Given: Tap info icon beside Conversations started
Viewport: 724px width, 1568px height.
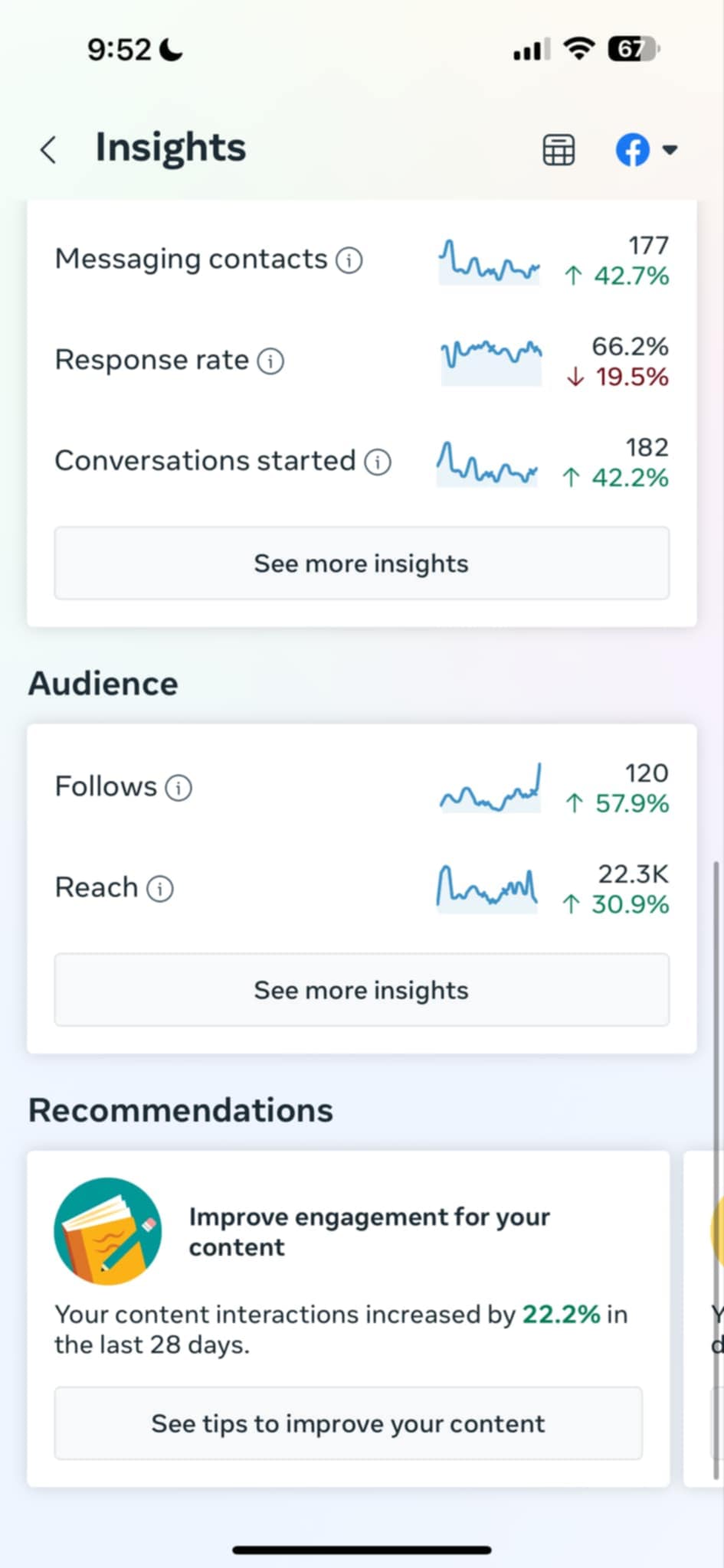Looking at the screenshot, I should pyautogui.click(x=377, y=462).
